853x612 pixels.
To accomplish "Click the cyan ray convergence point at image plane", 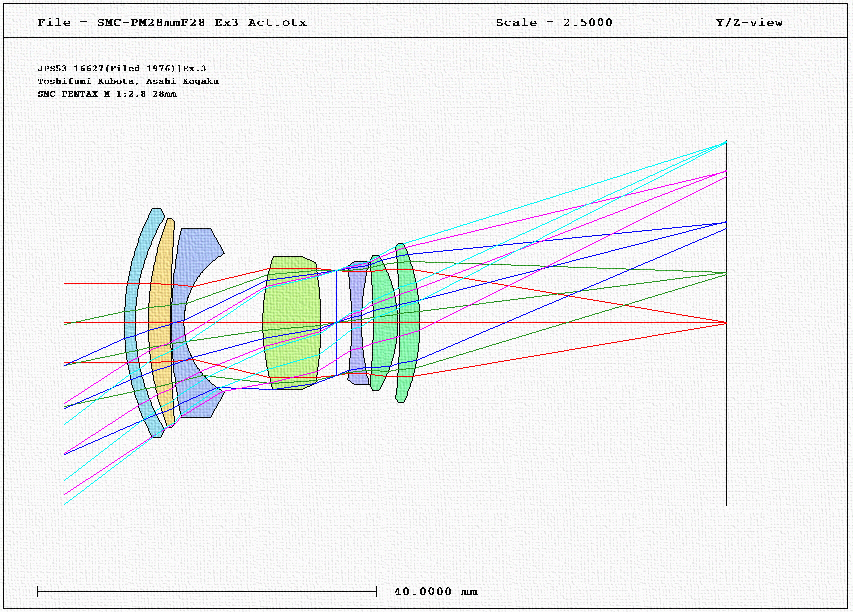I will tap(726, 142).
